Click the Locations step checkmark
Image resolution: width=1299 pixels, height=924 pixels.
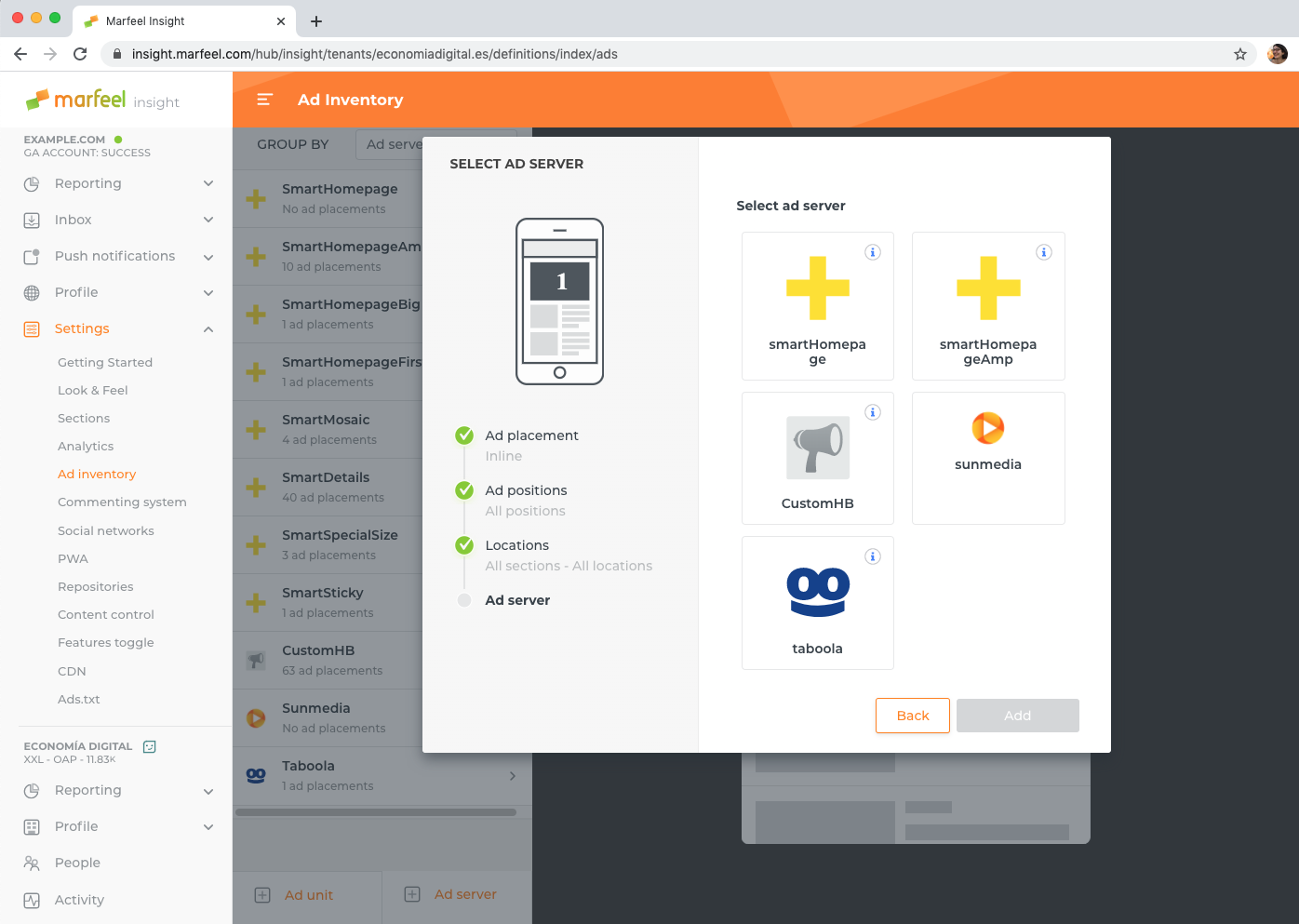(464, 545)
